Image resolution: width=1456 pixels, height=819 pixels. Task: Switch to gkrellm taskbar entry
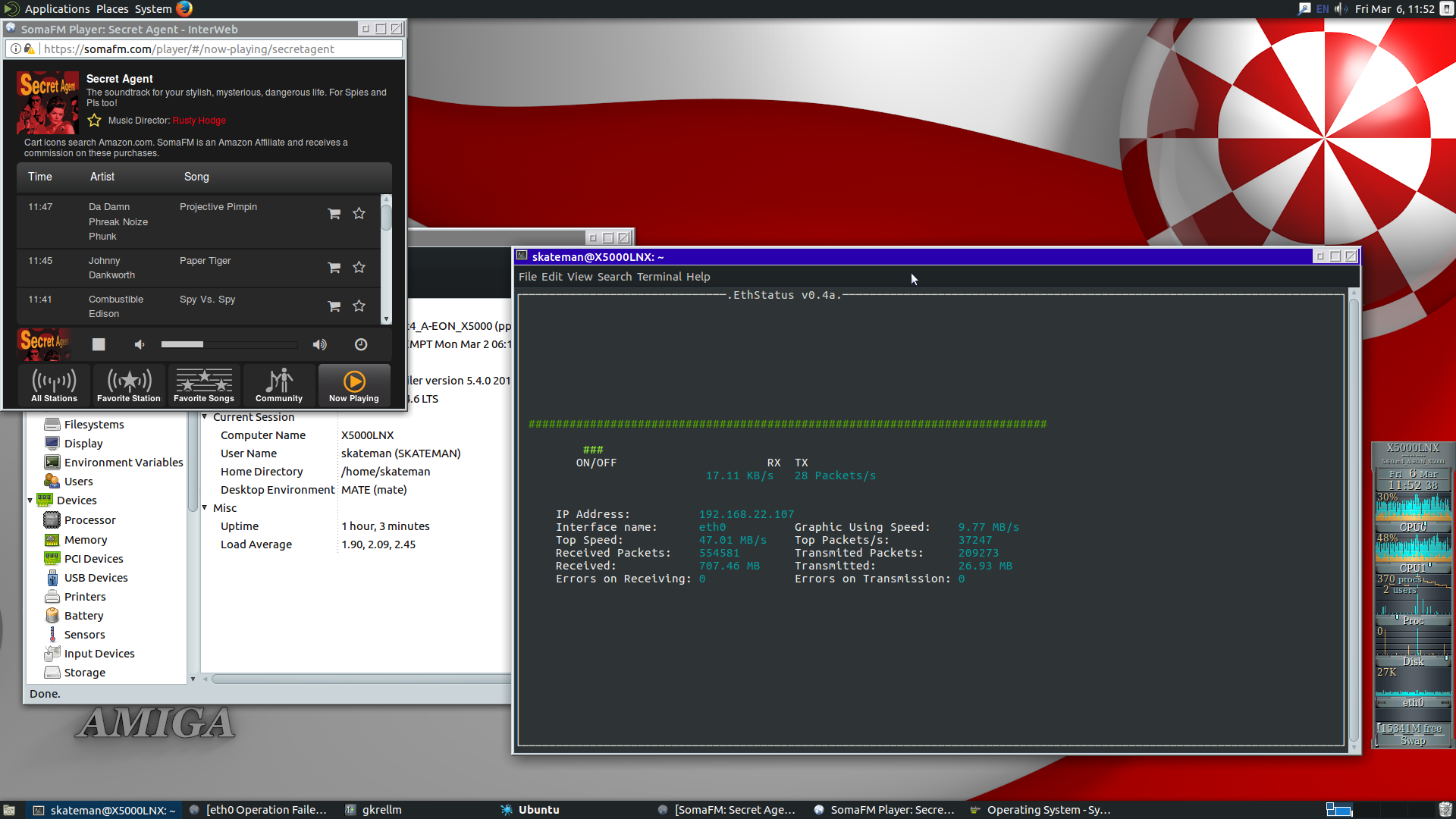coord(374,810)
